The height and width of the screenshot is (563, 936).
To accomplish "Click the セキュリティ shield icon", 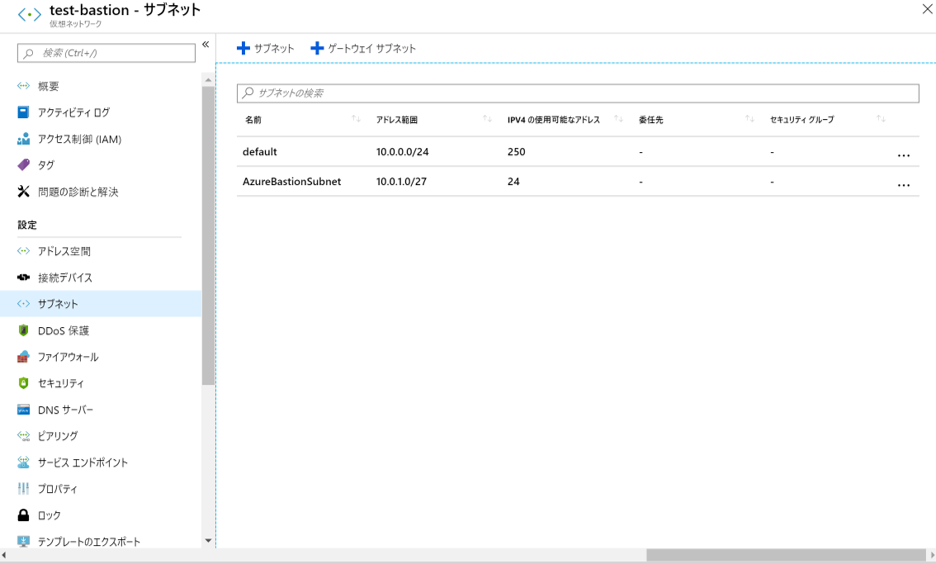I will [23, 383].
